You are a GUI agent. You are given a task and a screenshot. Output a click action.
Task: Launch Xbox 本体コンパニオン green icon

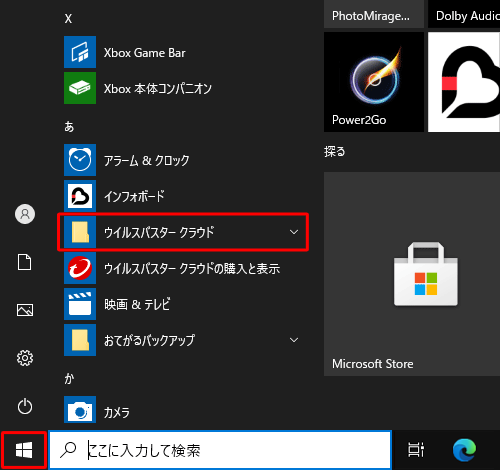pyautogui.click(x=80, y=88)
